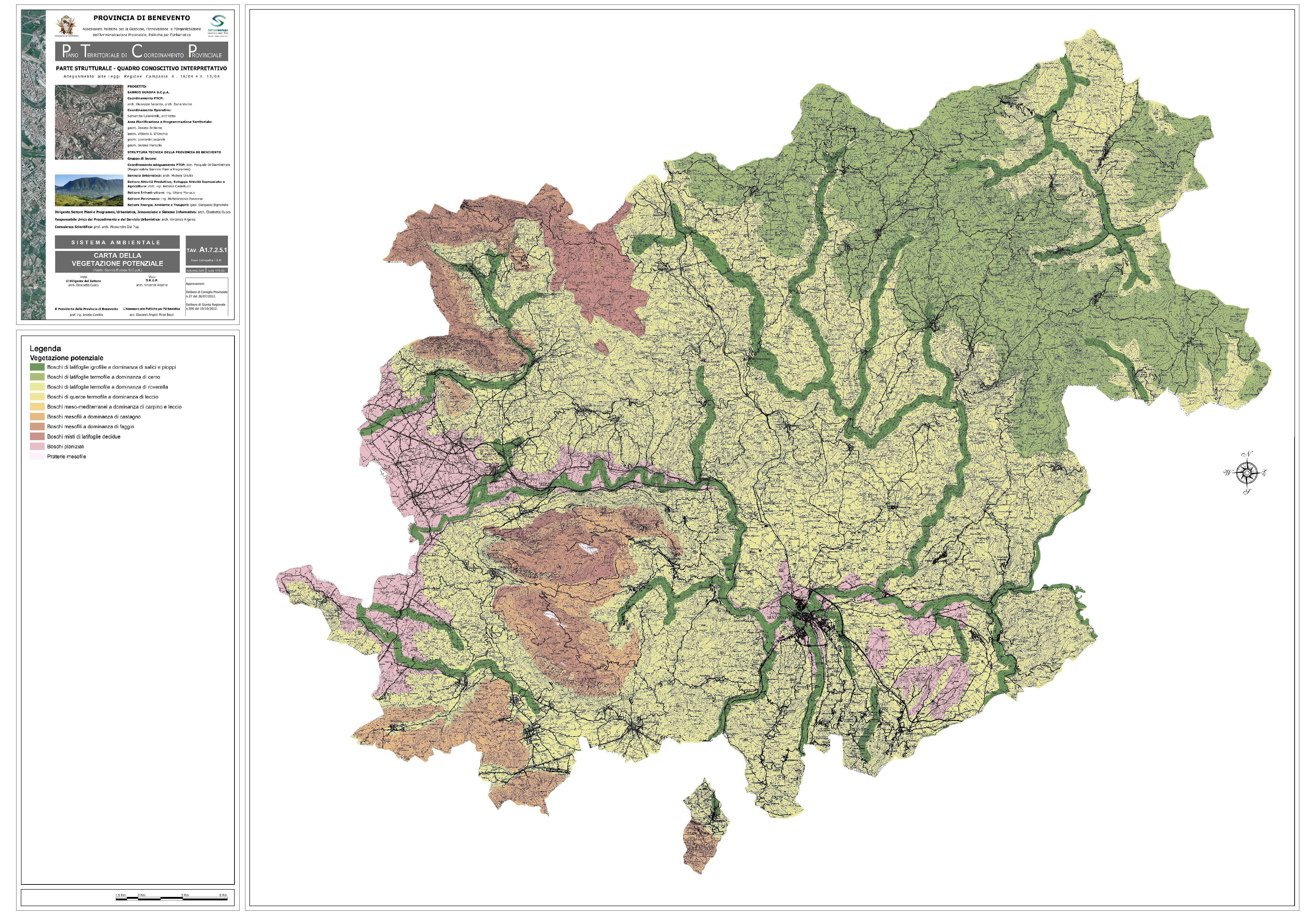This screenshot has height=915, width=1316.
Task: Click 'Delibera di Consiglio Provinciale n.27' text
Action: pyautogui.click(x=207, y=294)
